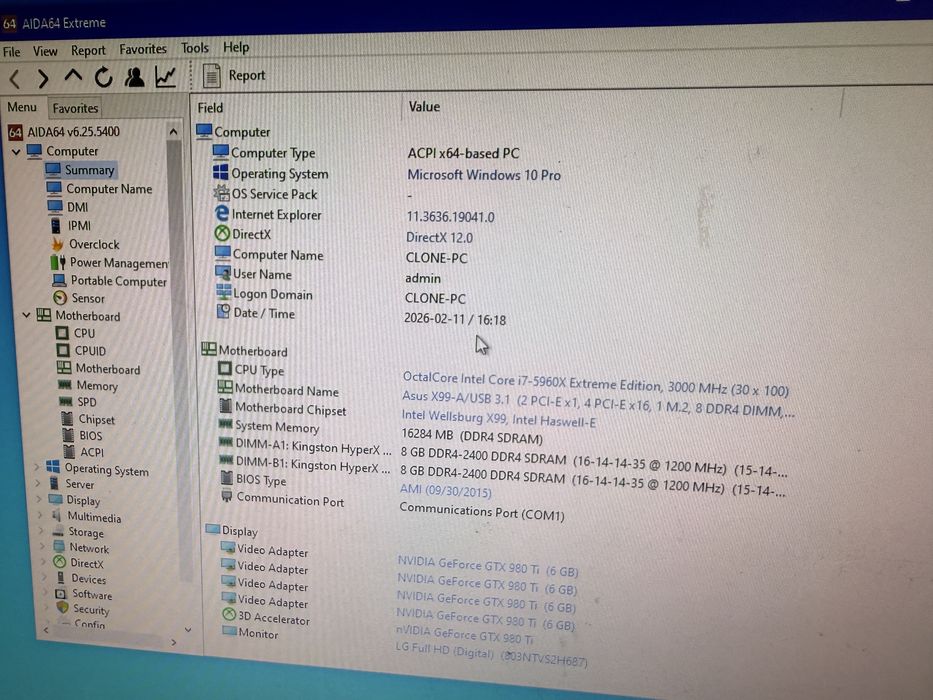Viewport: 933px width, 700px height.
Task: Open the AMI (09/30/2015) BIOS link
Action: point(446,490)
